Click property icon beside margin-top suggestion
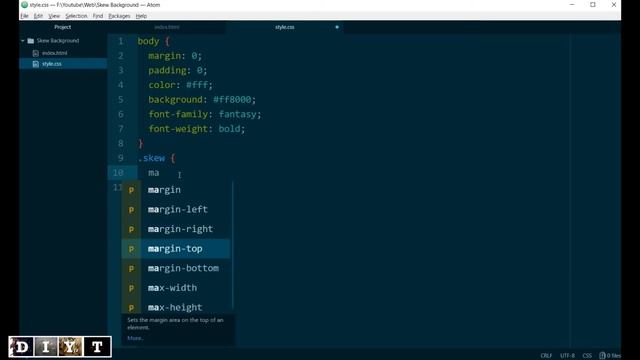The image size is (640, 360). [x=131, y=249]
